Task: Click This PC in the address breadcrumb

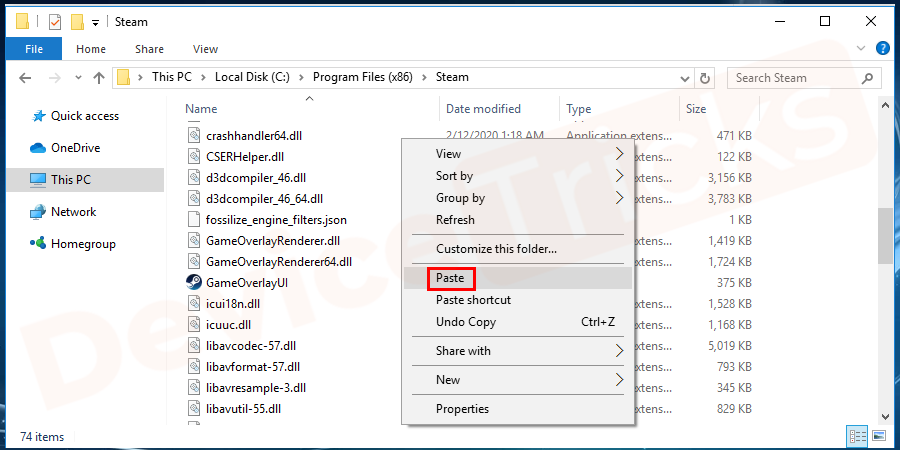Action: tap(172, 77)
